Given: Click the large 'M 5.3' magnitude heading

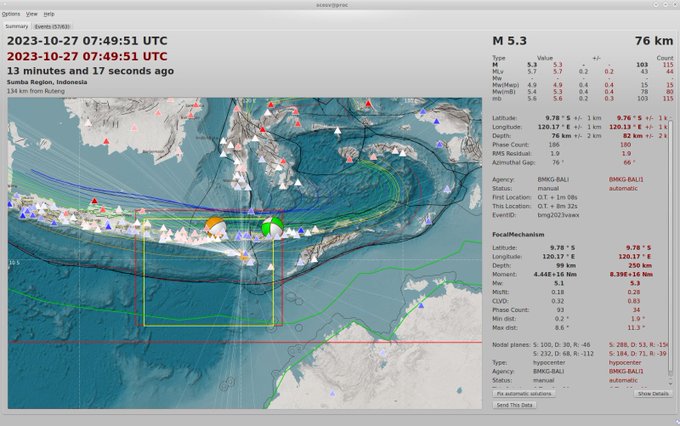Looking at the screenshot, I should click(x=510, y=41).
